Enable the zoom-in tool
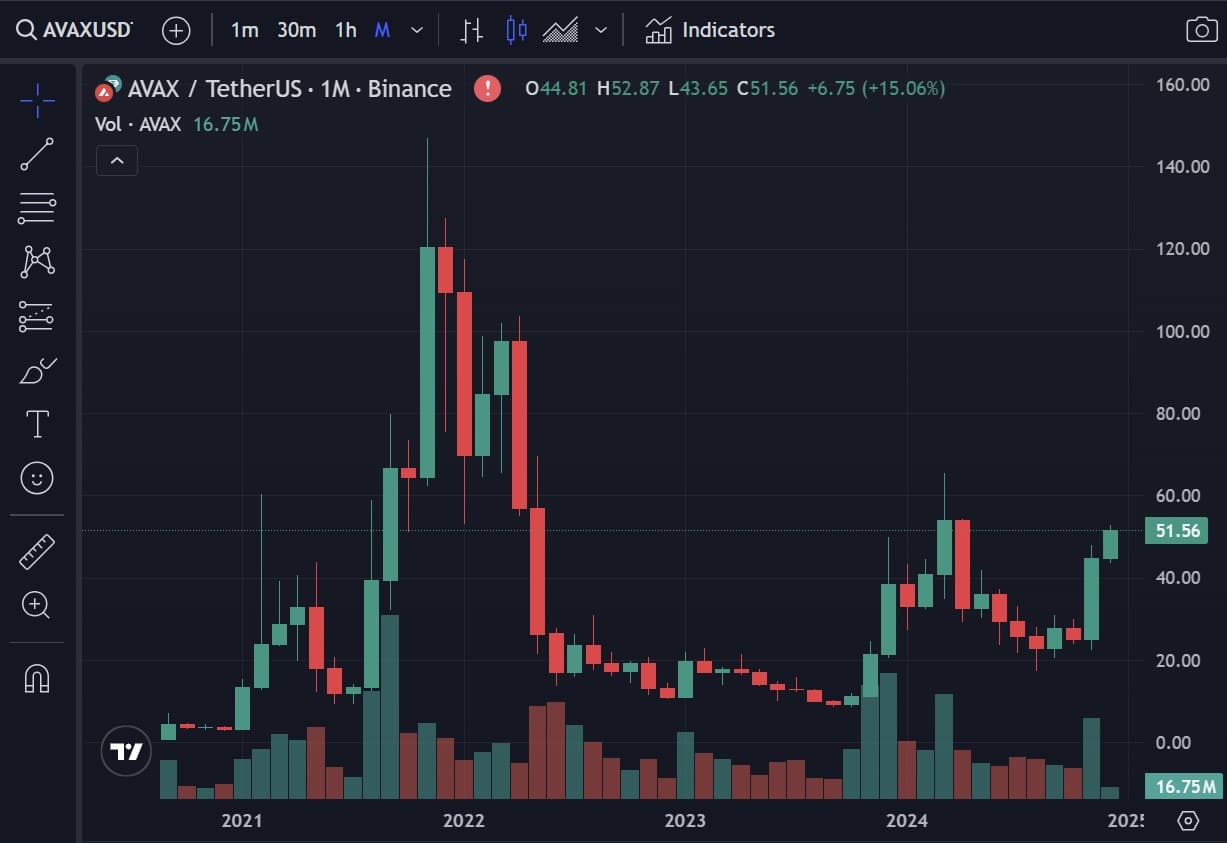 click(36, 605)
